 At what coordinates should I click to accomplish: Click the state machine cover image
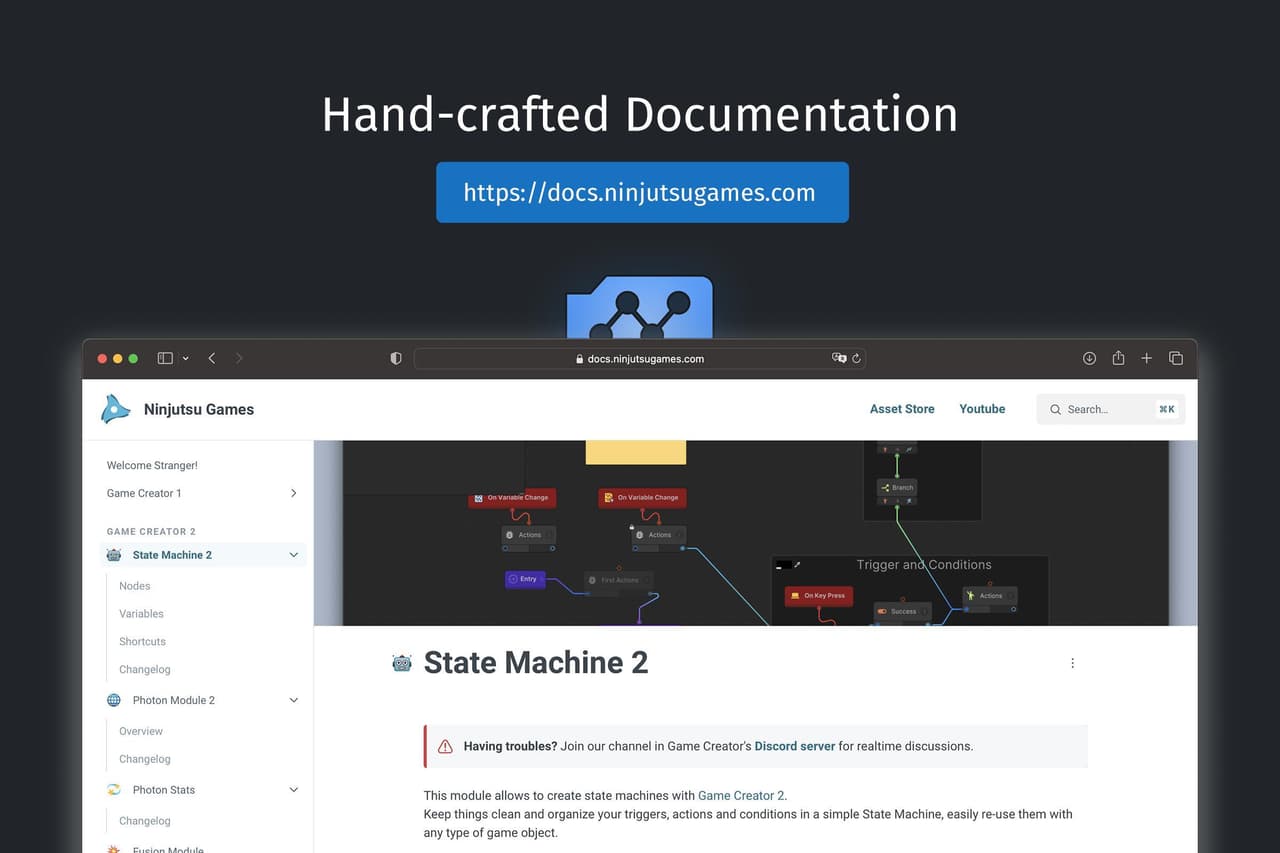pyautogui.click(x=755, y=533)
